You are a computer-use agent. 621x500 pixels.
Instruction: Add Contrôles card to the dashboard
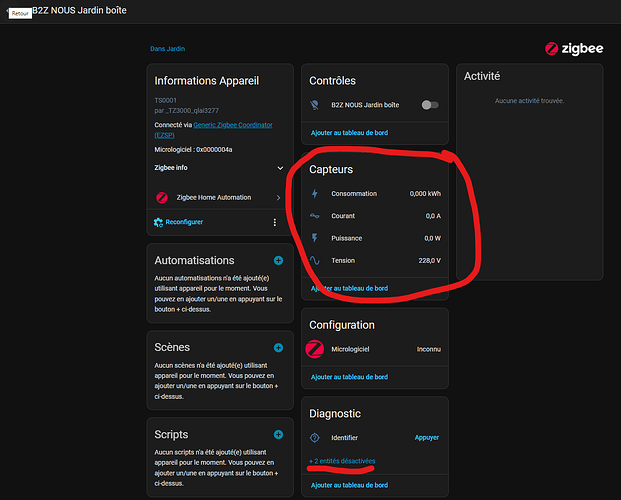coord(349,133)
